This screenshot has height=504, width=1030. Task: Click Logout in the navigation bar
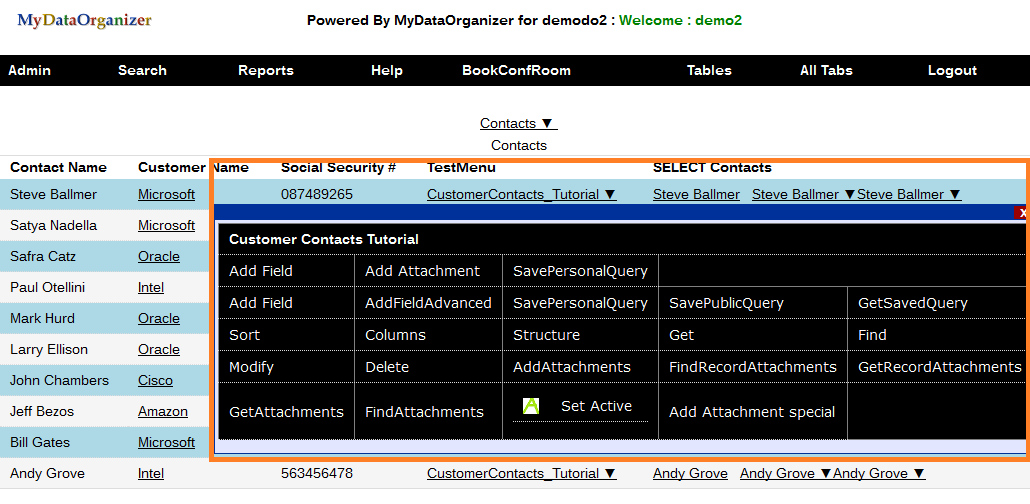click(x=952, y=70)
